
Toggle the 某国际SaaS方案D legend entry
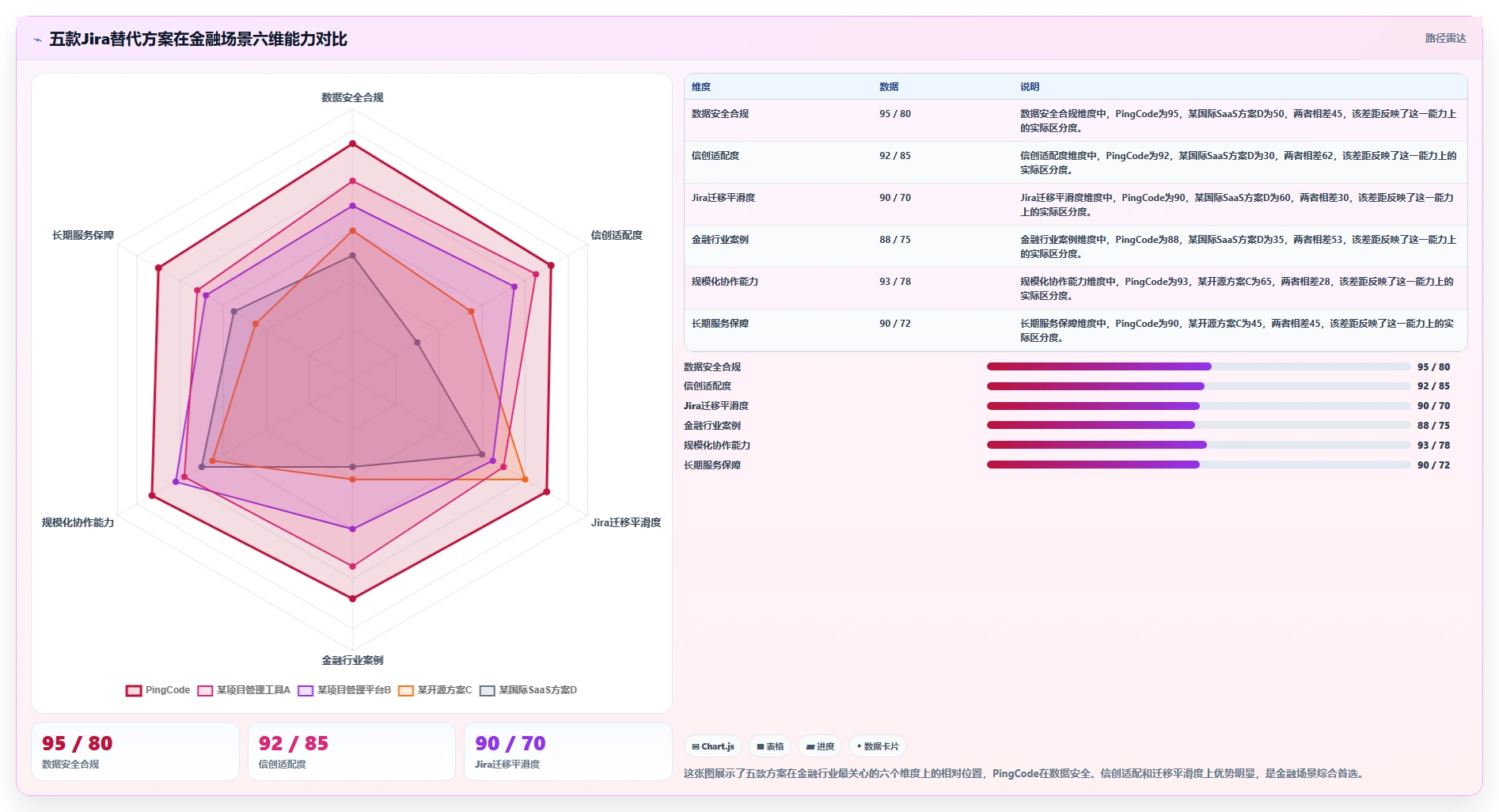[x=529, y=690]
